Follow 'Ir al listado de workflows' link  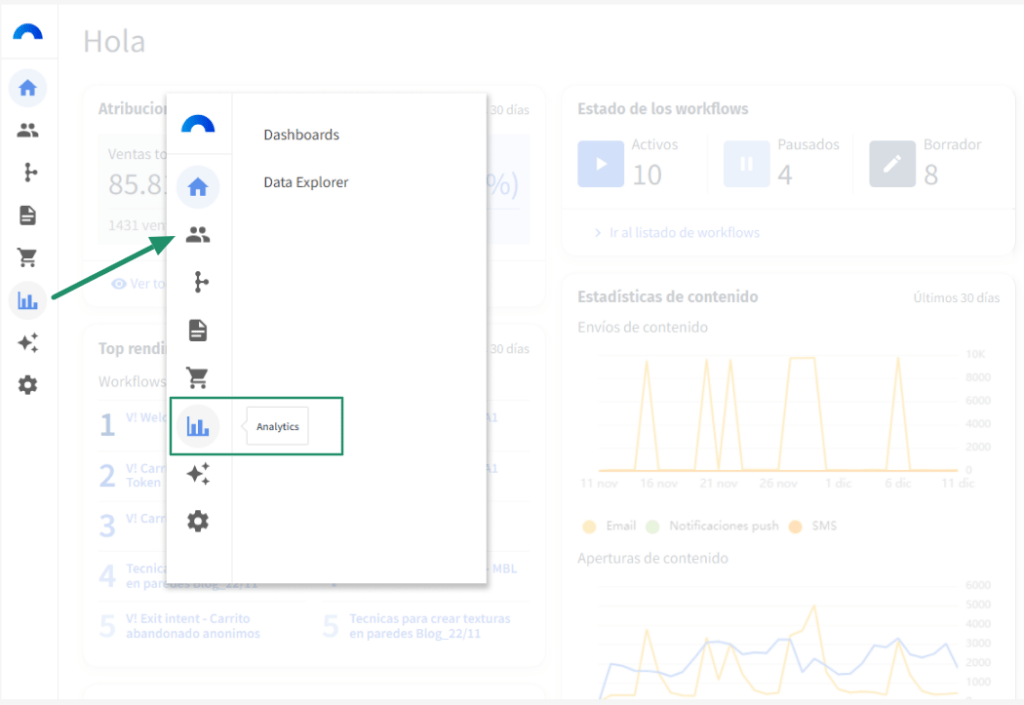coord(684,232)
